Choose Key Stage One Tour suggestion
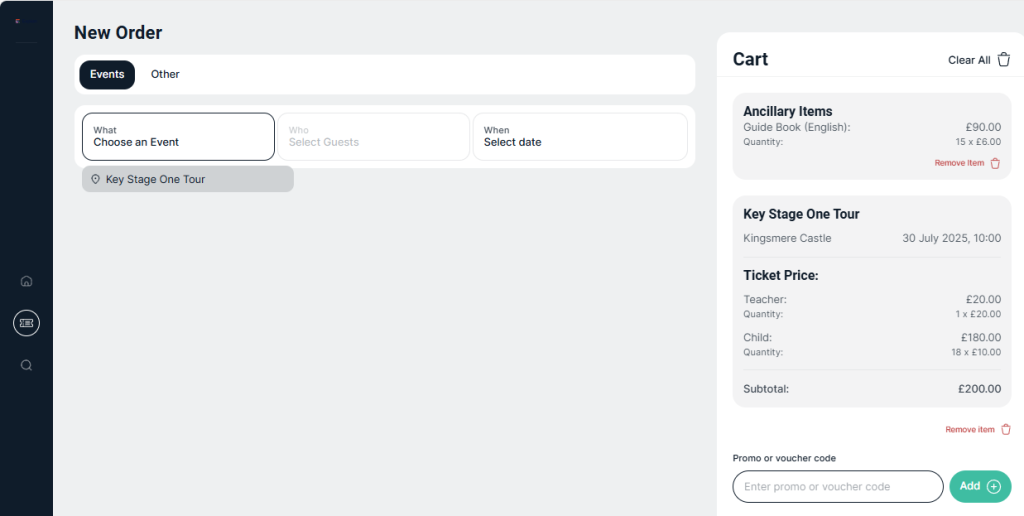This screenshot has width=1024, height=516. (188, 180)
